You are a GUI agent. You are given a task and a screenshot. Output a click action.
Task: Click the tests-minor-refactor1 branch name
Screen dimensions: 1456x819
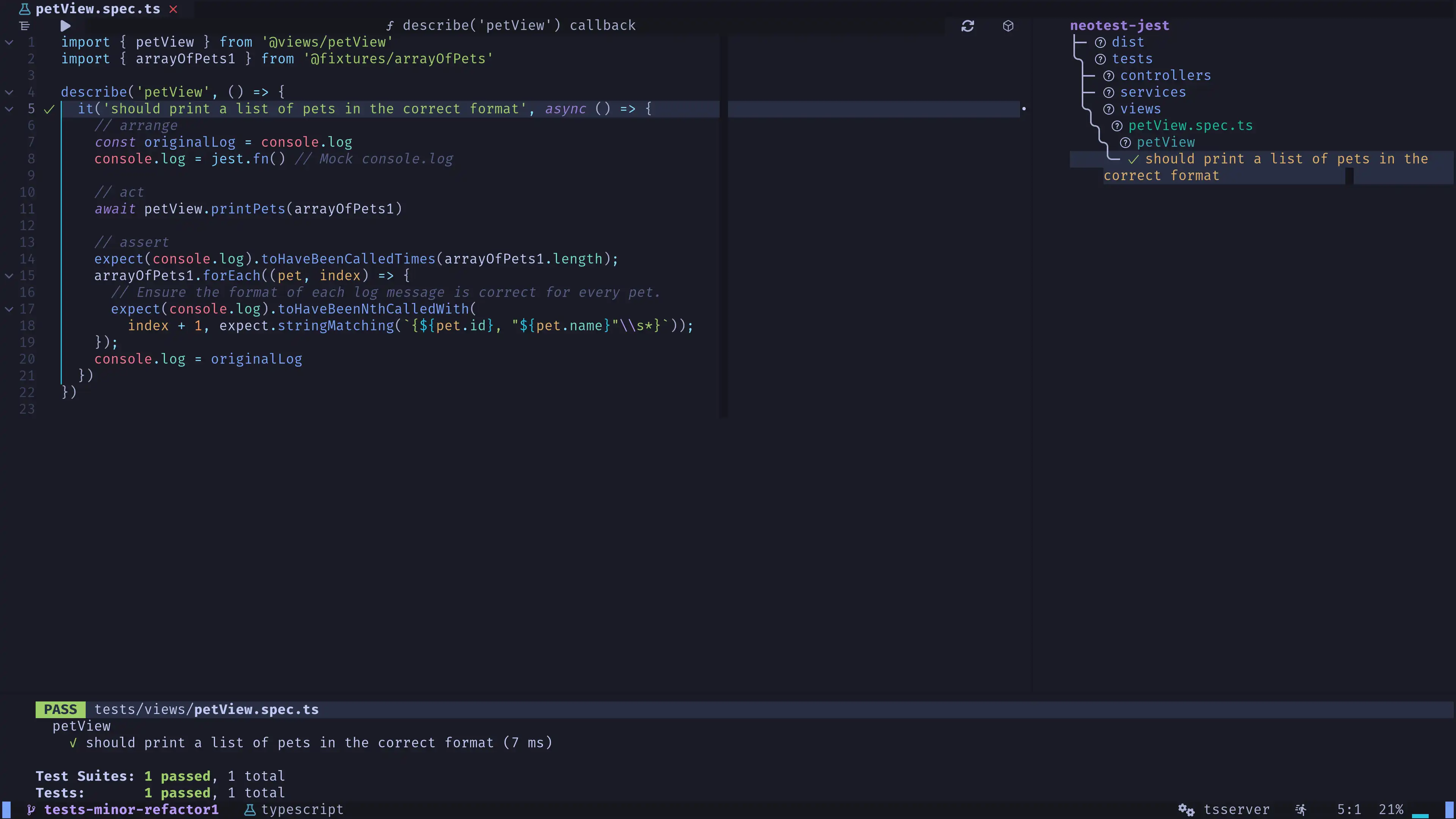(131, 810)
